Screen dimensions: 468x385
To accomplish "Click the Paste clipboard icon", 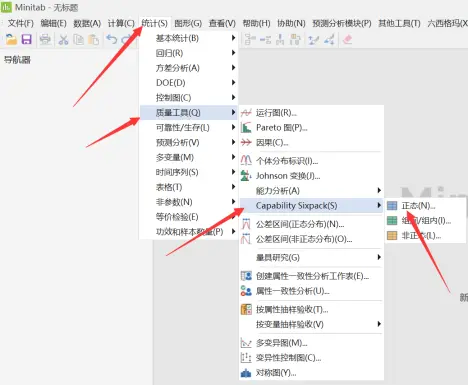I will point(94,39).
